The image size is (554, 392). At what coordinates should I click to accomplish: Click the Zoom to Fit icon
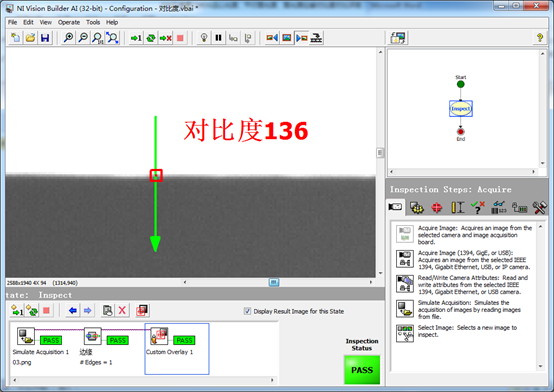tap(113, 38)
